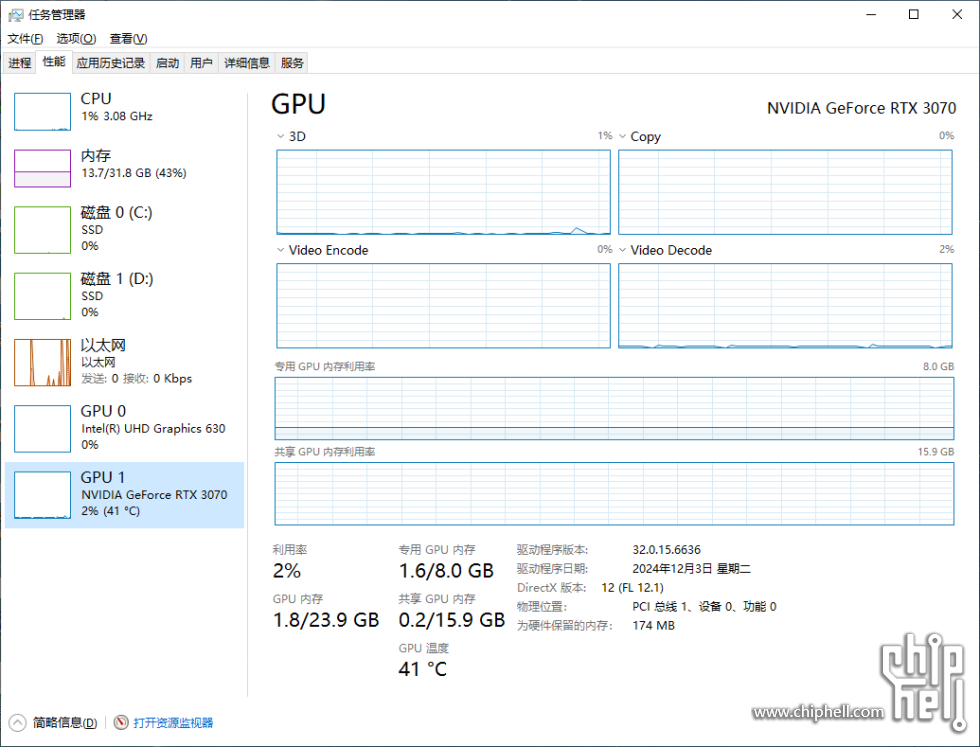The height and width of the screenshot is (747, 980).
Task: Click the 发送: 0 接收: 0 Kbps text
Action: click(x=136, y=379)
